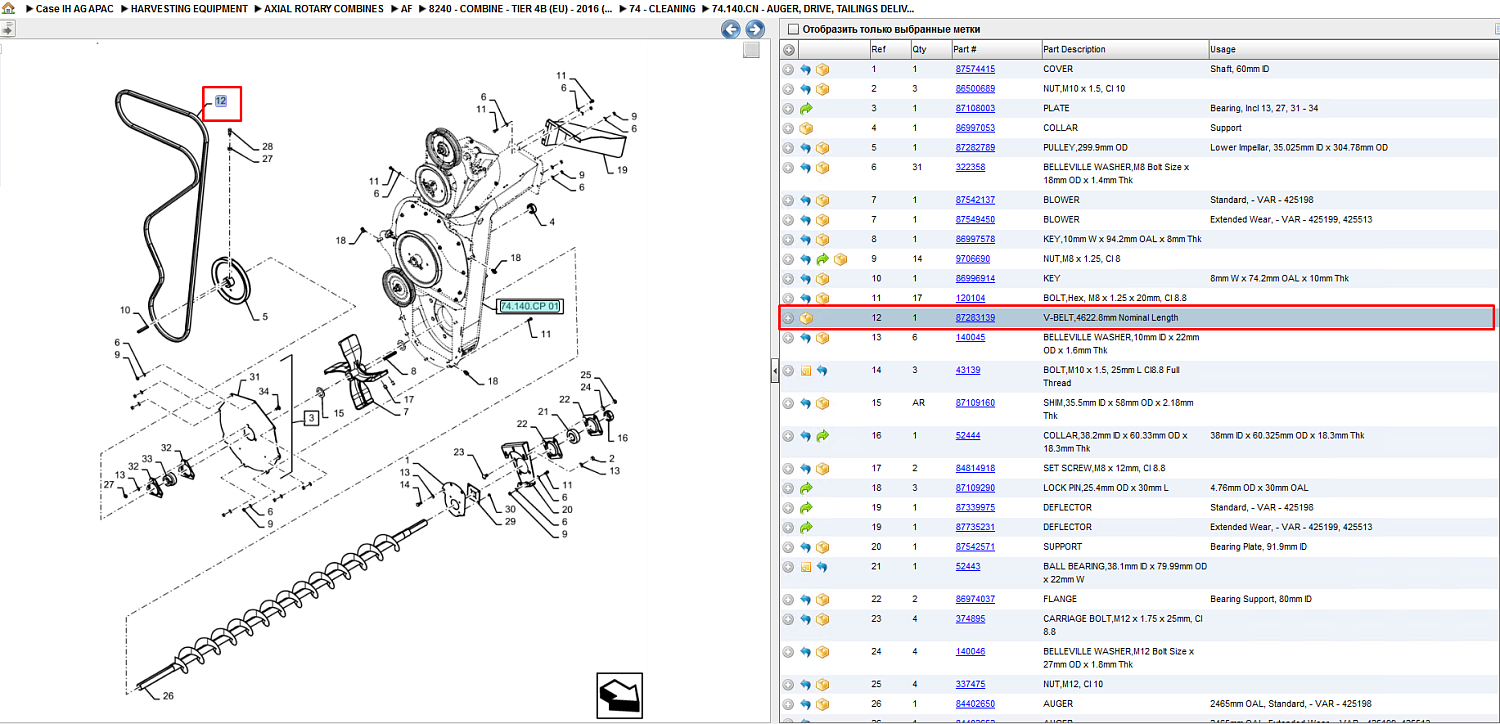This screenshot has width=1500, height=724.
Task: Navigate to 'HARVESTING EQUIPMENT' breadcrumb
Action: tap(189, 8)
